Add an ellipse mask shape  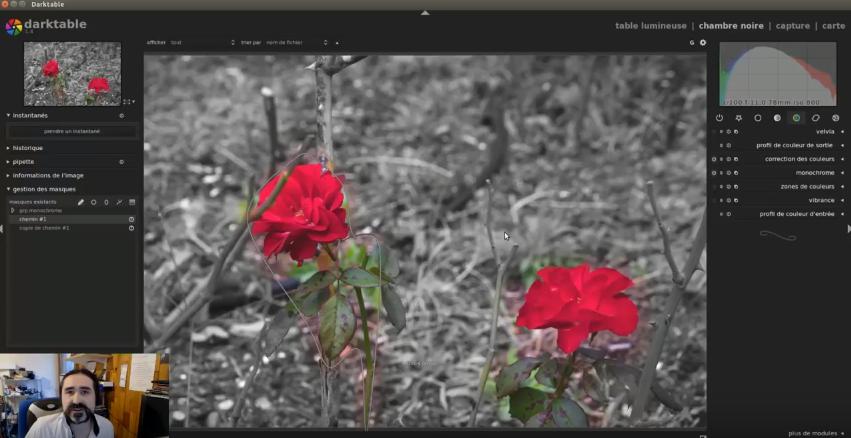click(106, 202)
